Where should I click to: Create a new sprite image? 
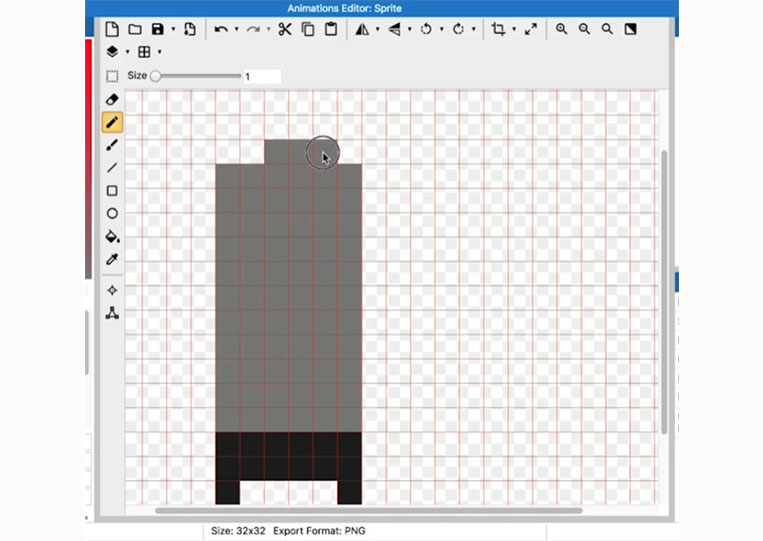point(112,29)
